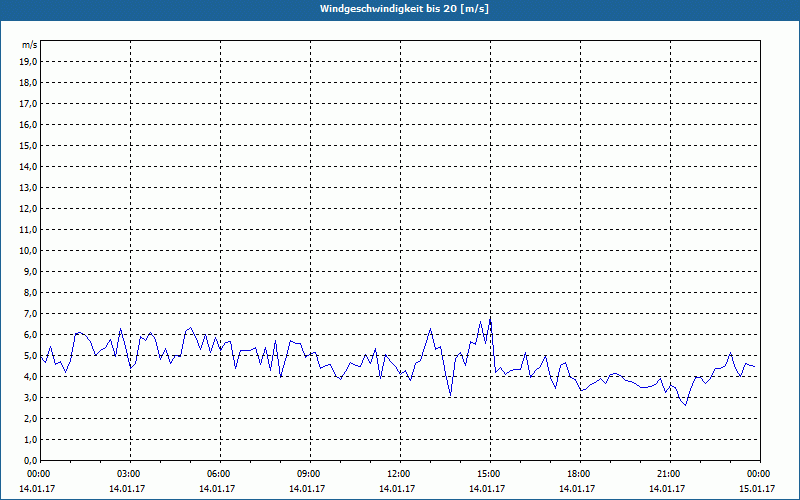Click the '15,0' y-axis value

coord(28,145)
